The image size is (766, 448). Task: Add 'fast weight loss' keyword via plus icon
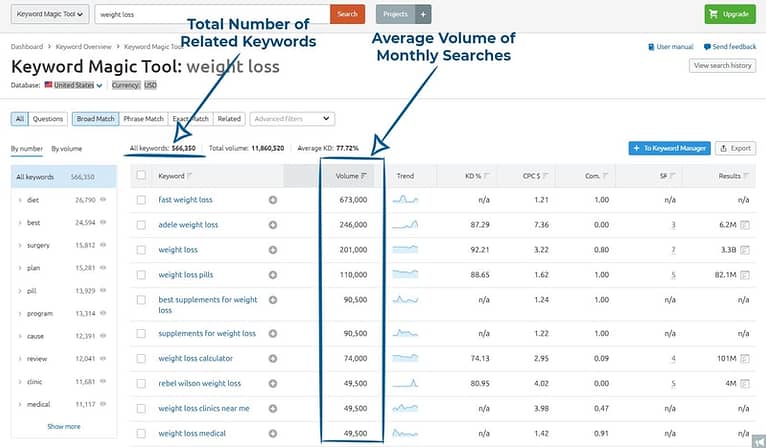point(273,200)
